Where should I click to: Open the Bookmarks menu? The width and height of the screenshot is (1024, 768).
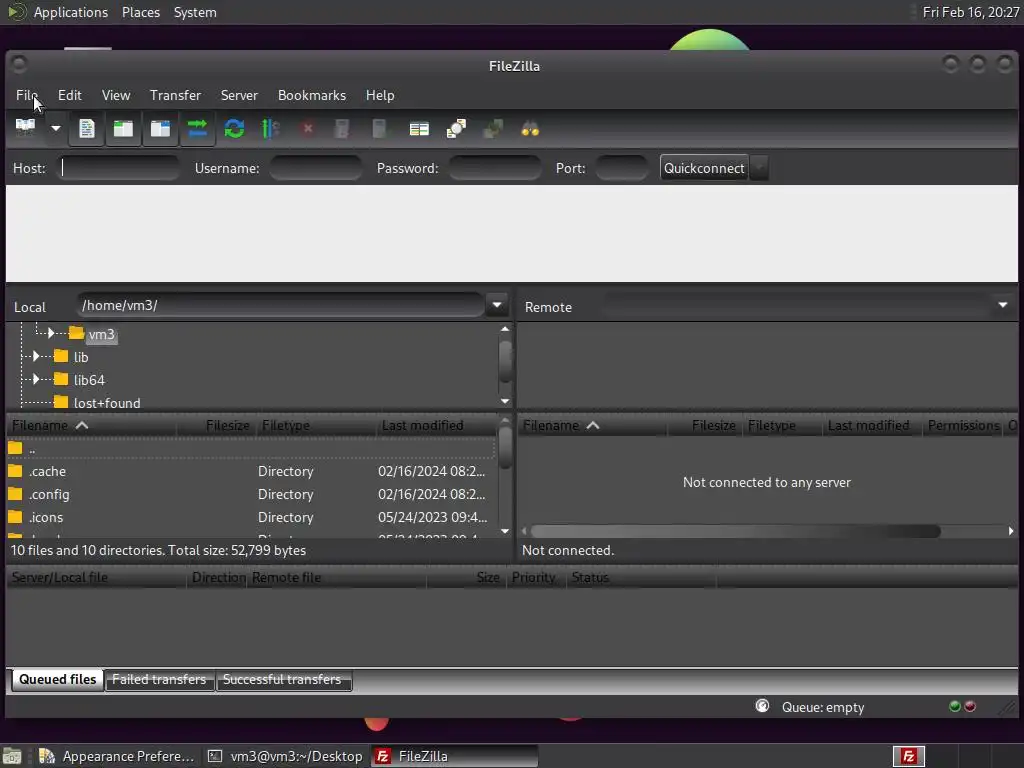[312, 95]
